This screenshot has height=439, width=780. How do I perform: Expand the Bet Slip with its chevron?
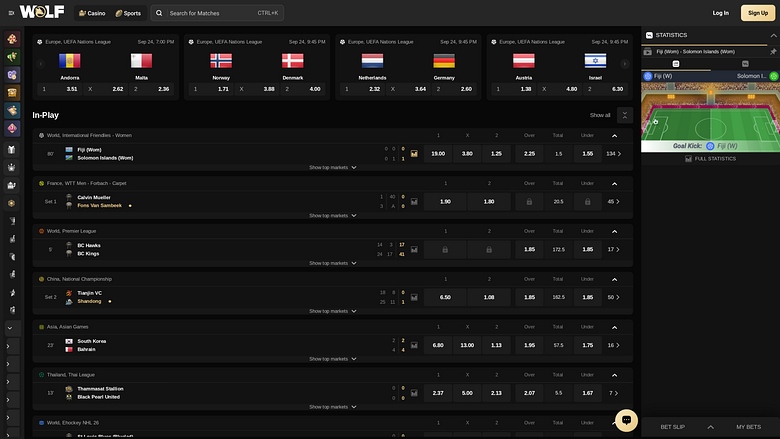(x=710, y=427)
